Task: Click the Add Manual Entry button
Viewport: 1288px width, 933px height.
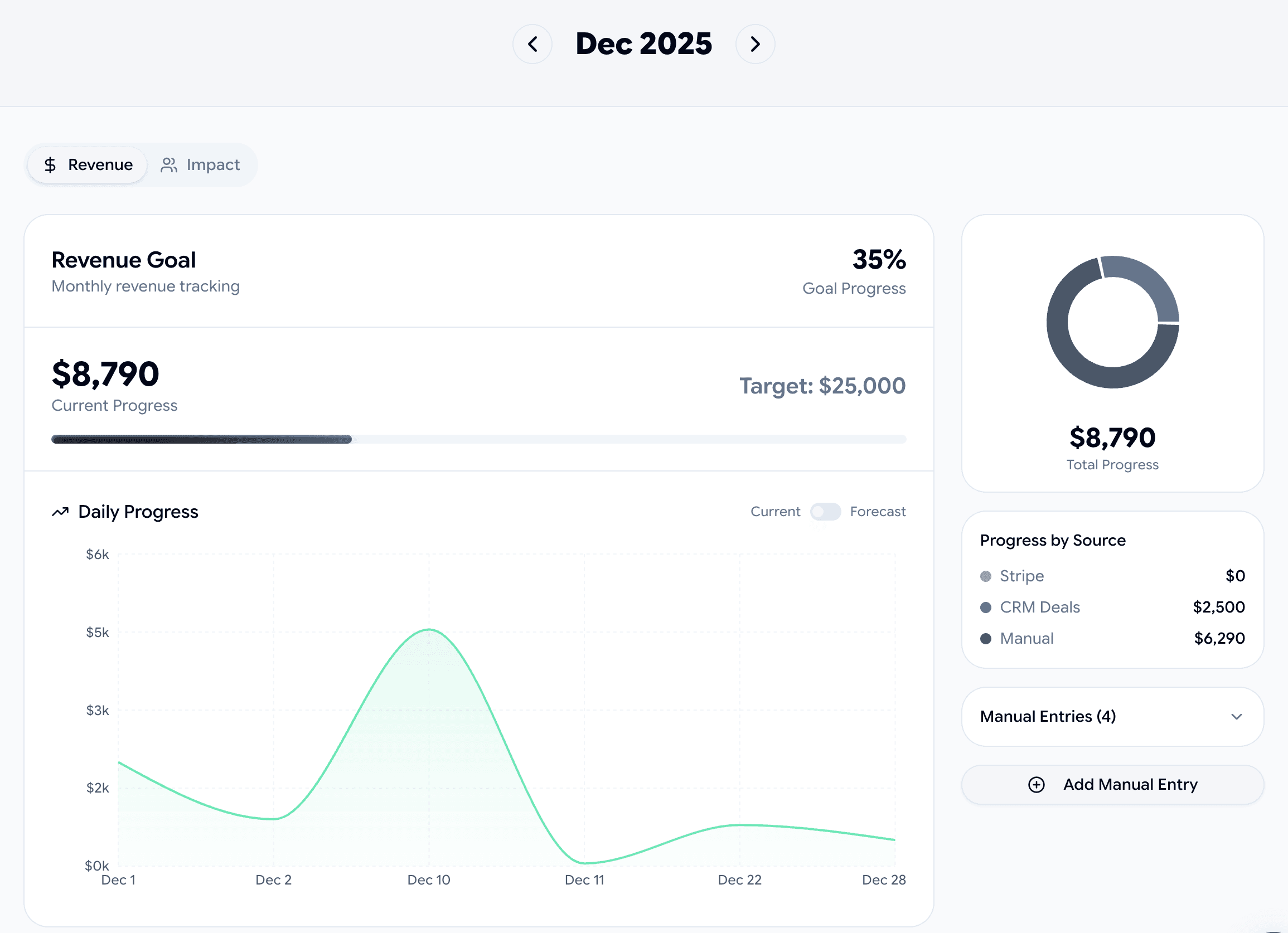Action: [x=1111, y=784]
